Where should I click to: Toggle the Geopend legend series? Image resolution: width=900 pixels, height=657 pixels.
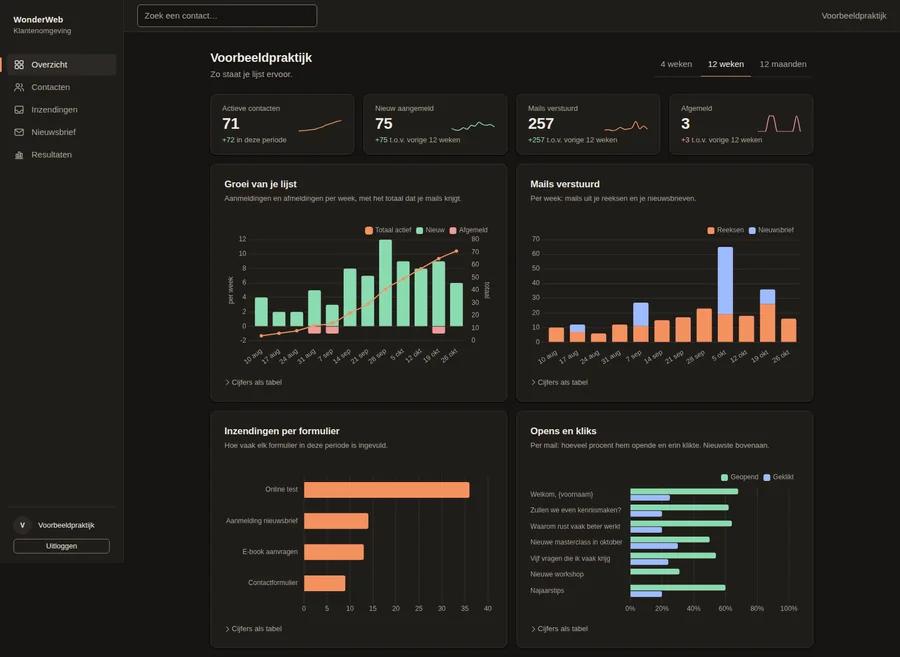(739, 477)
